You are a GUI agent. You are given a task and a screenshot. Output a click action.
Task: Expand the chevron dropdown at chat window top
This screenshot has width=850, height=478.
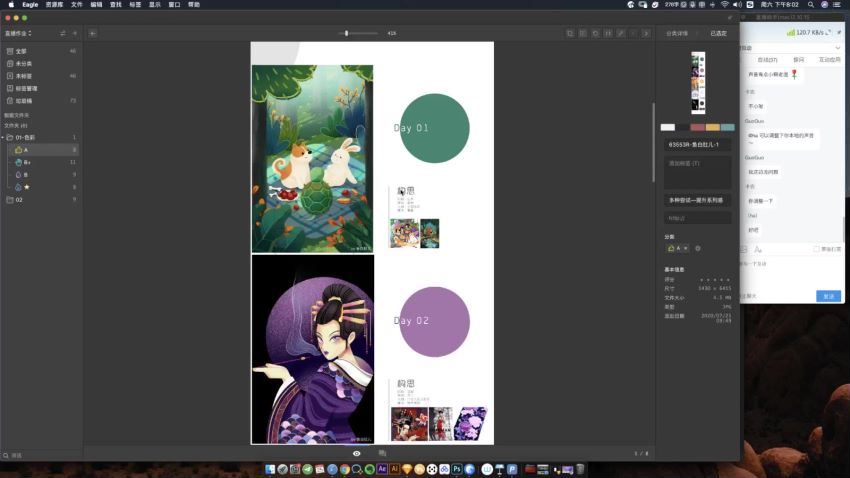pos(838,48)
